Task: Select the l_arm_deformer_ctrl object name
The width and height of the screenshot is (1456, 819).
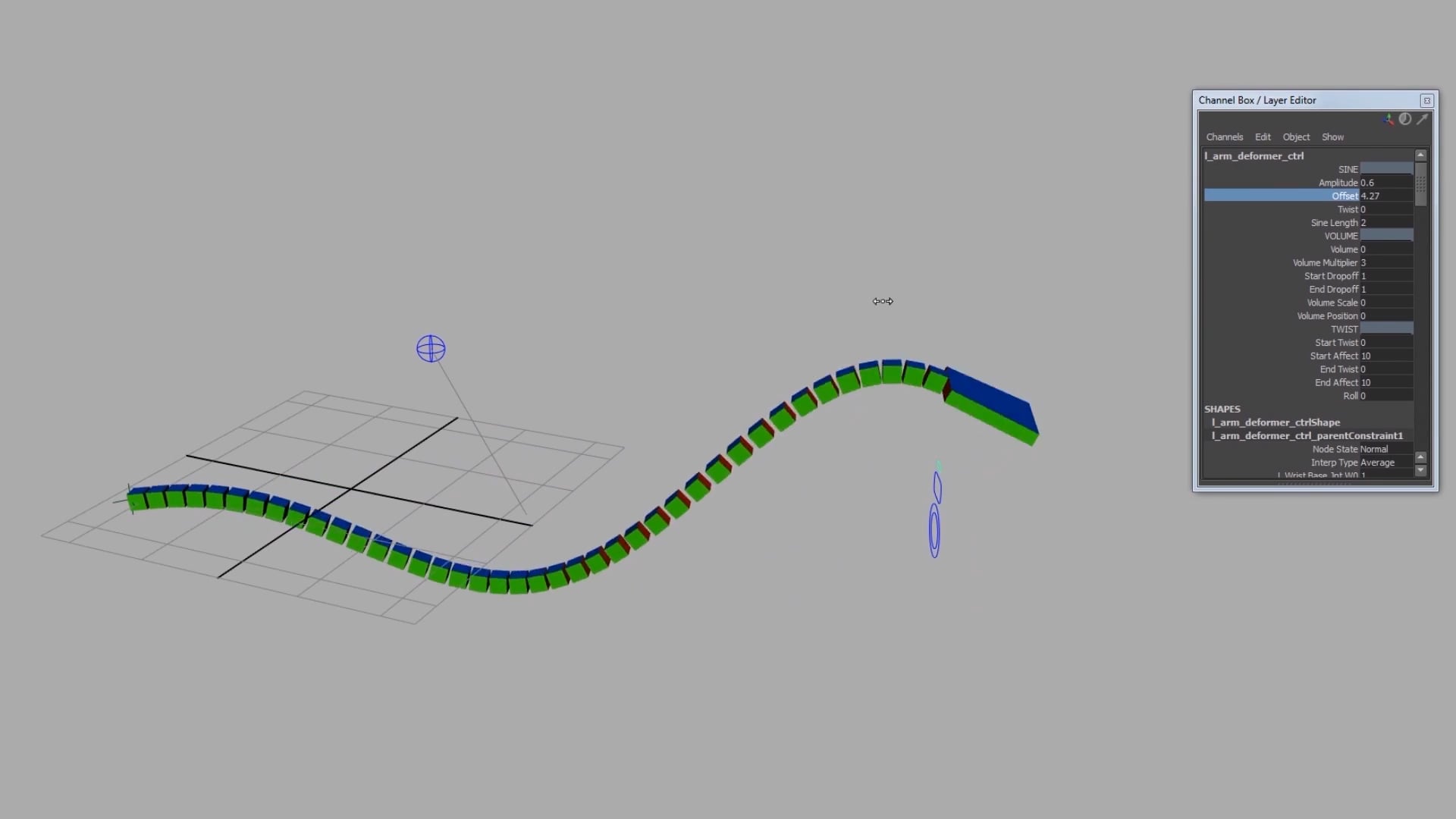Action: click(1254, 156)
